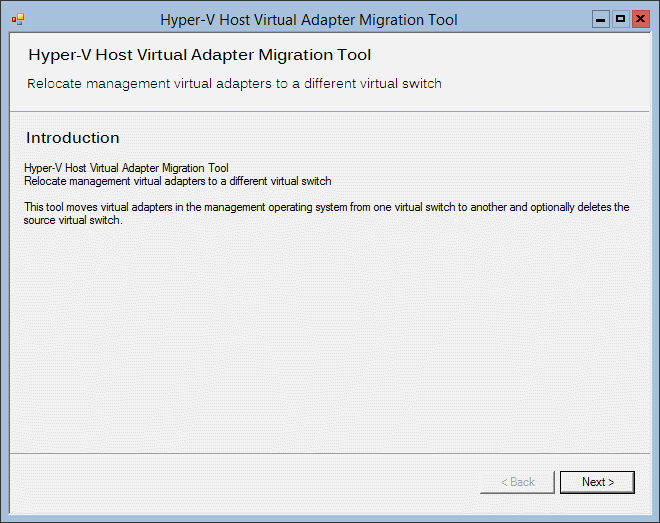Image resolution: width=660 pixels, height=523 pixels.
Task: Close the Migration Tool window
Action: point(640,19)
